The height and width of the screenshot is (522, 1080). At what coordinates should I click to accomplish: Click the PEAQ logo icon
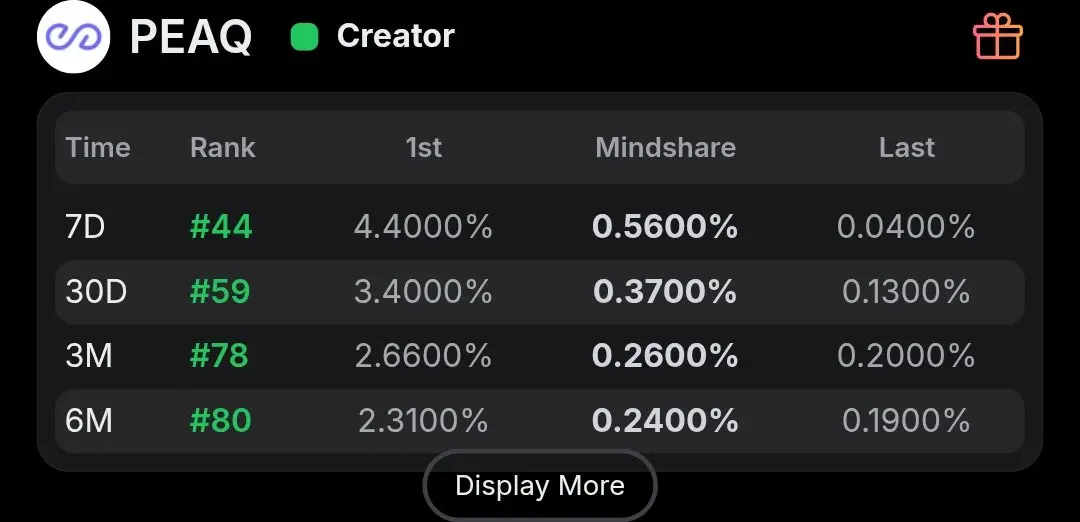click(73, 36)
